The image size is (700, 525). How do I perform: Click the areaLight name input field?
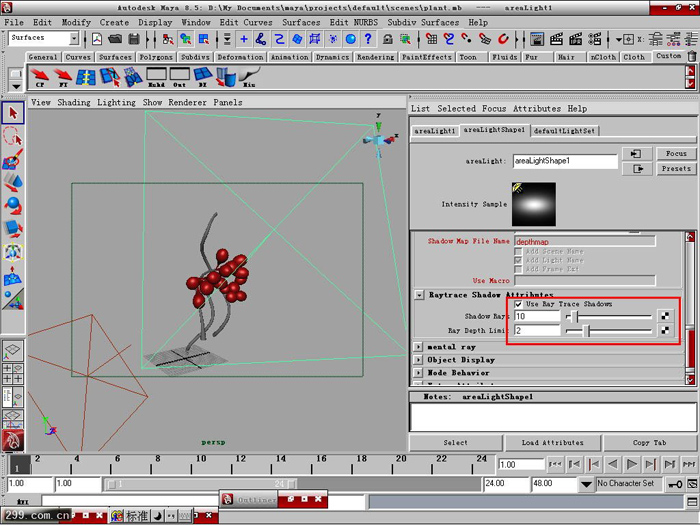point(565,161)
